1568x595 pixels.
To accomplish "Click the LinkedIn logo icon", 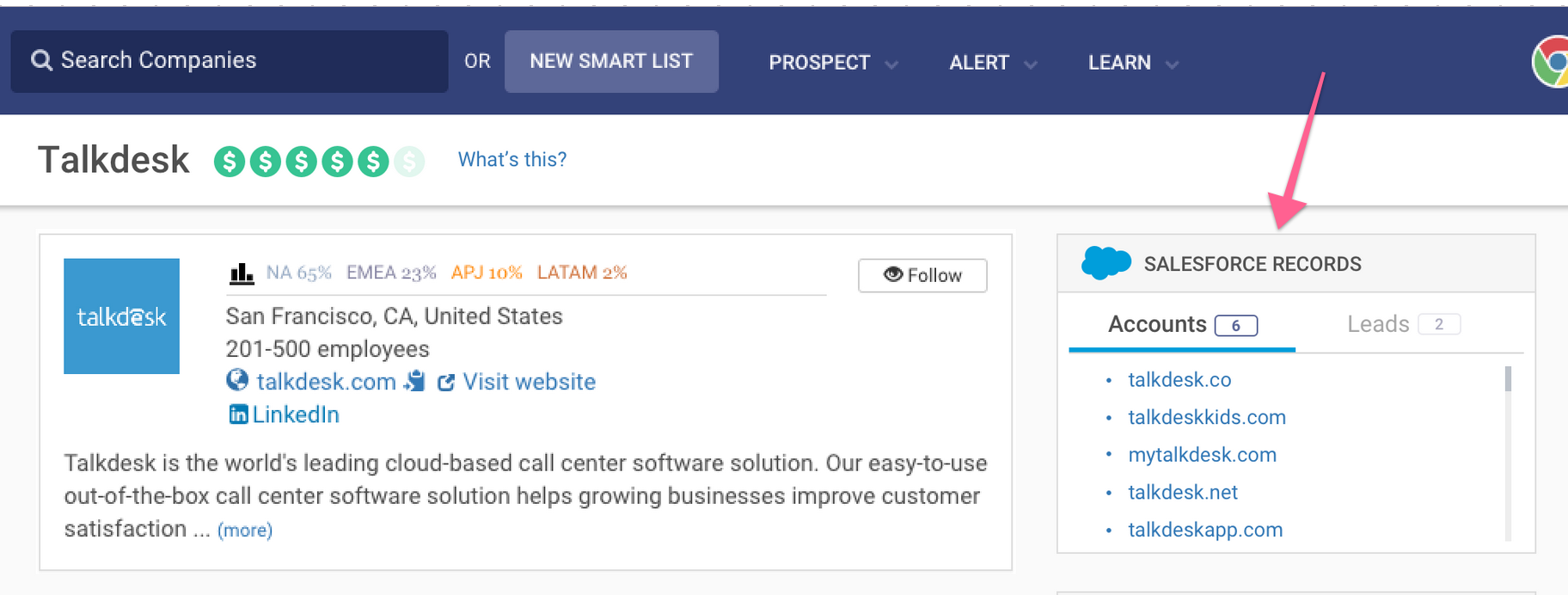I will tap(238, 414).
